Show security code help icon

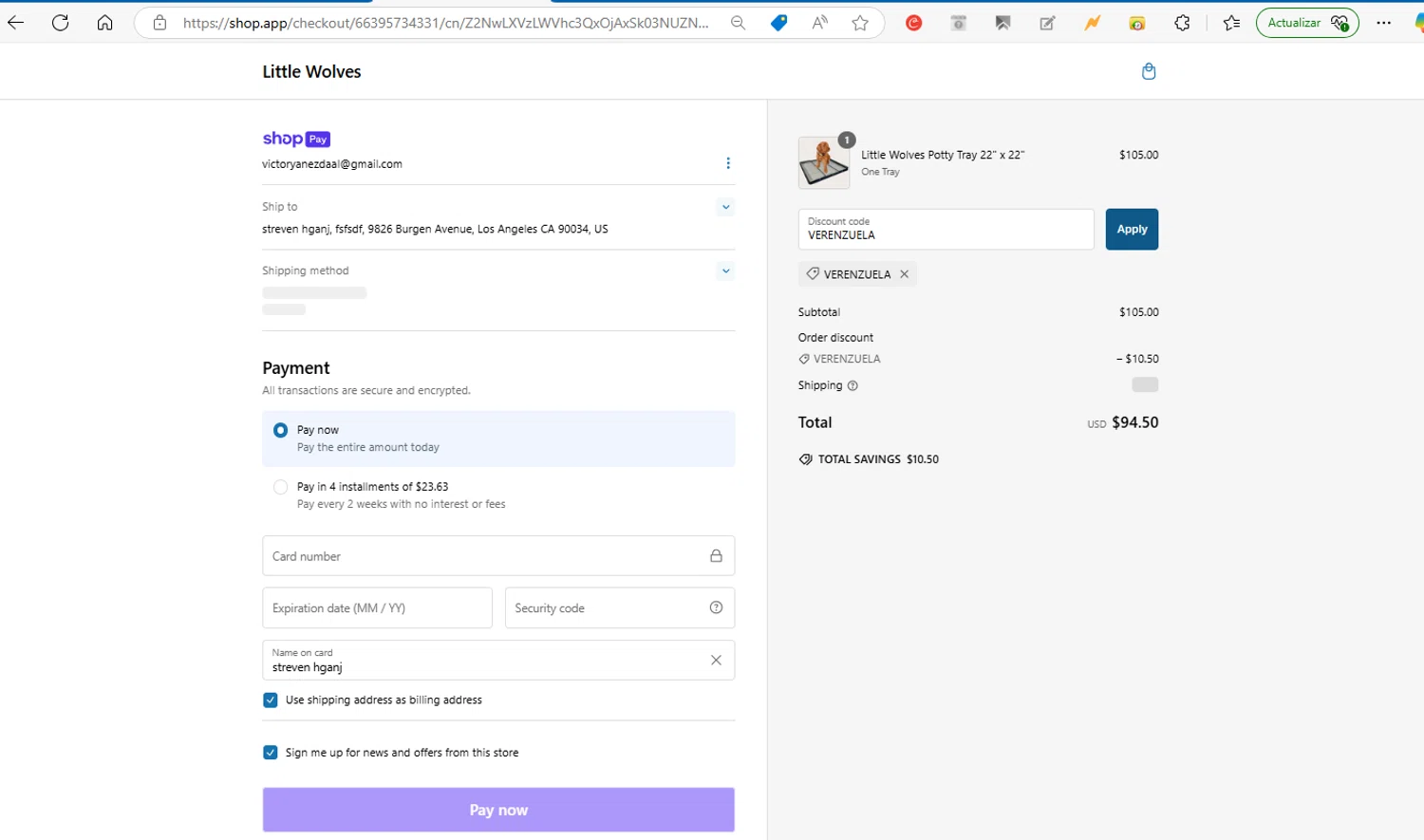pyautogui.click(x=716, y=607)
